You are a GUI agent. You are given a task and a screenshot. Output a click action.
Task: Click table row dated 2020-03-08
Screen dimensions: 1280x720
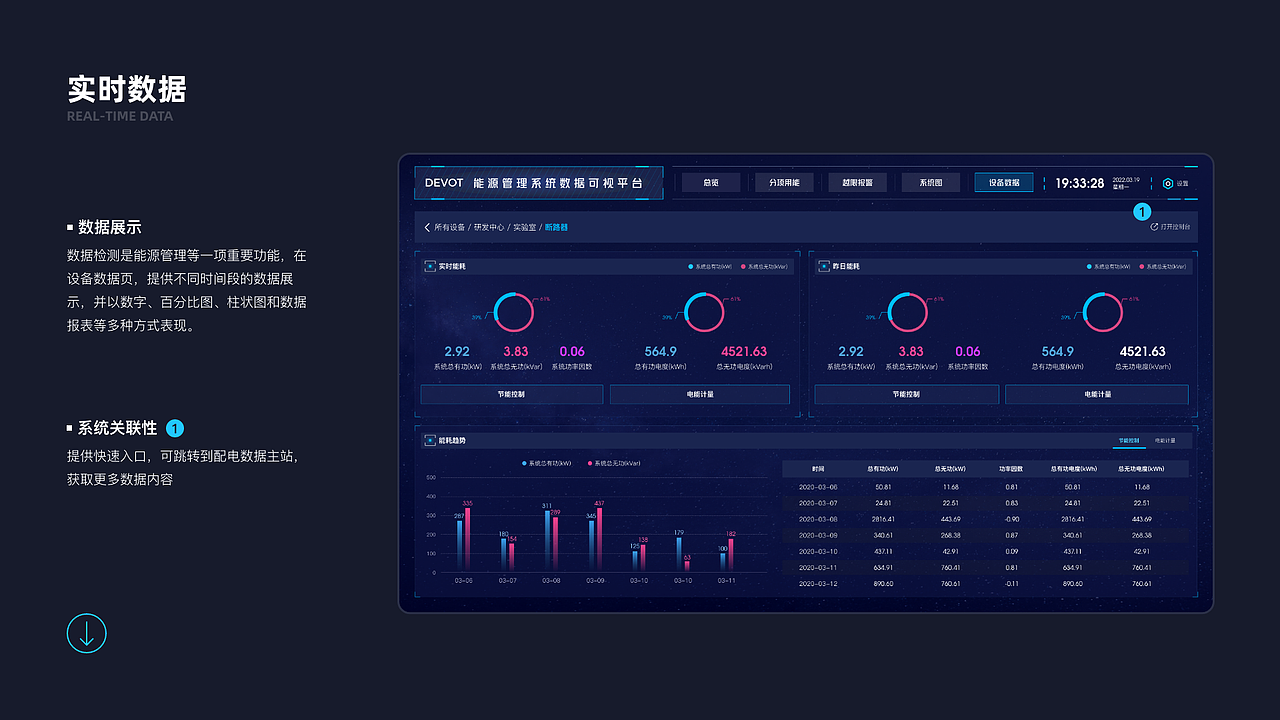pos(986,519)
